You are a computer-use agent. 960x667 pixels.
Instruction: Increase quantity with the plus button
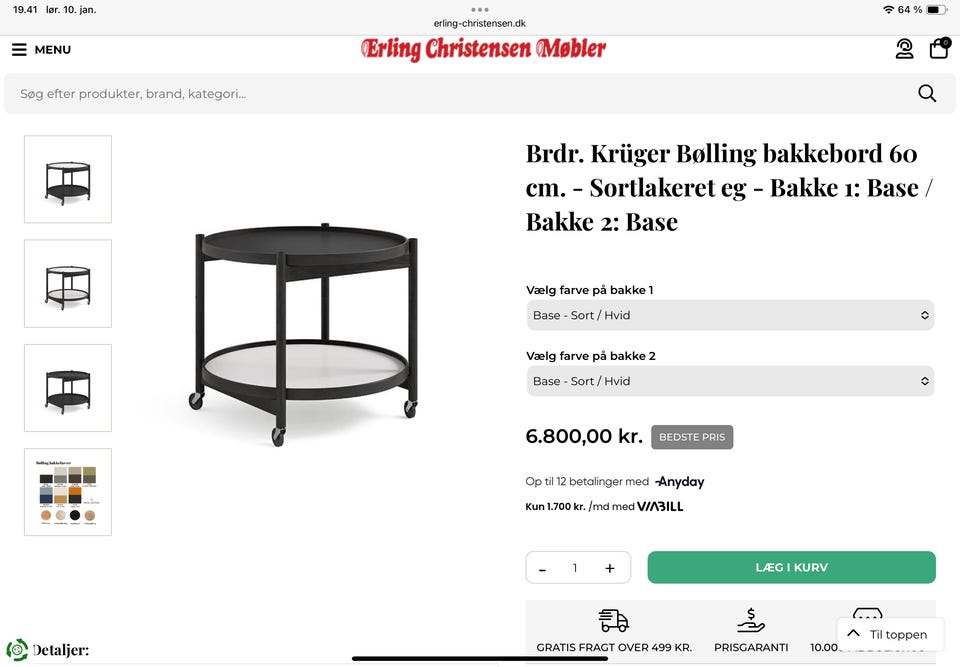609,568
